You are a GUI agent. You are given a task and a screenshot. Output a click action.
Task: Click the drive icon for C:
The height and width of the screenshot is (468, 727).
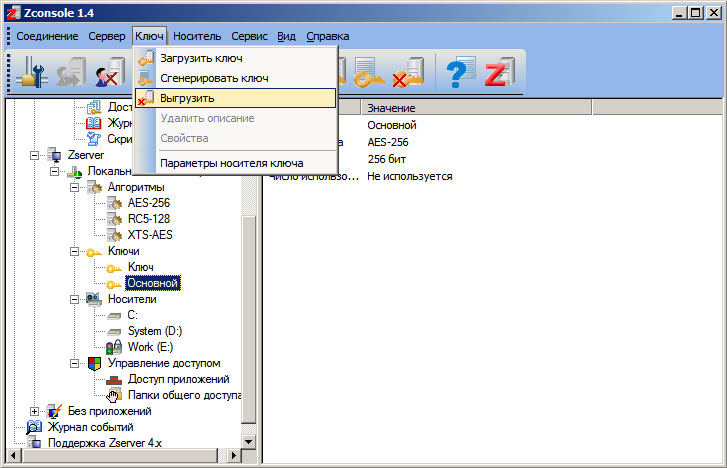tap(114, 316)
